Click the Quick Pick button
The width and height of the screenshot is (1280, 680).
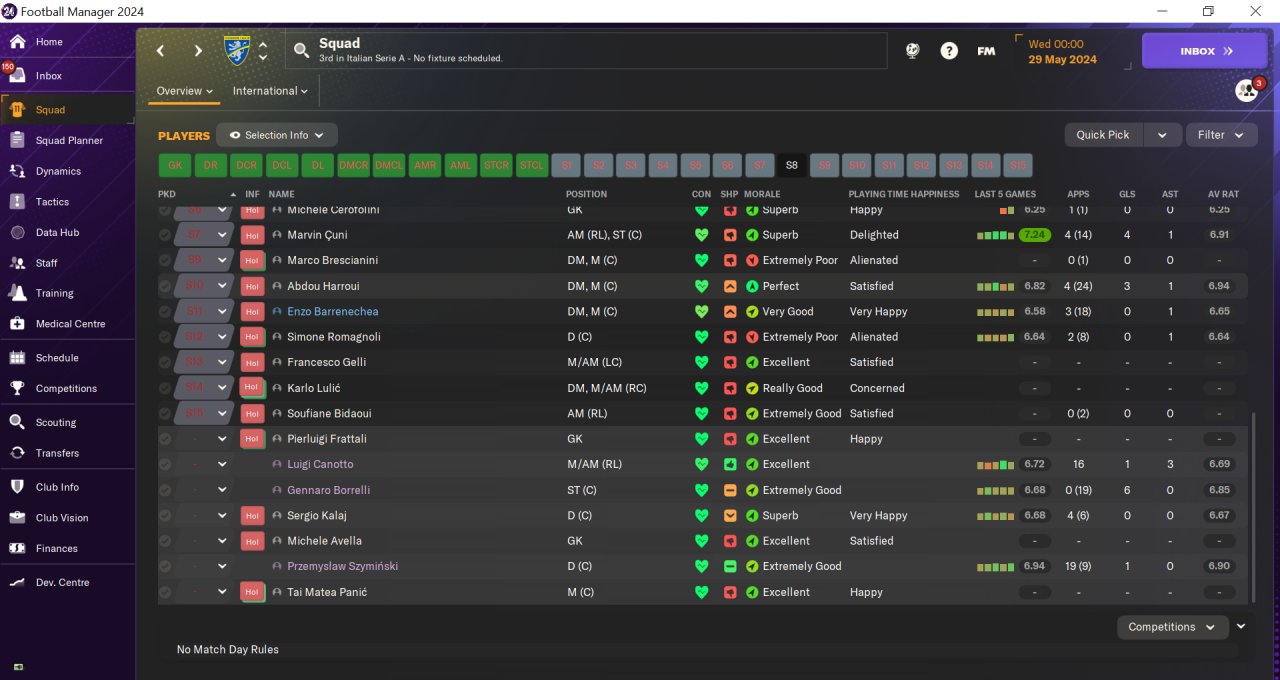pyautogui.click(x=1103, y=135)
